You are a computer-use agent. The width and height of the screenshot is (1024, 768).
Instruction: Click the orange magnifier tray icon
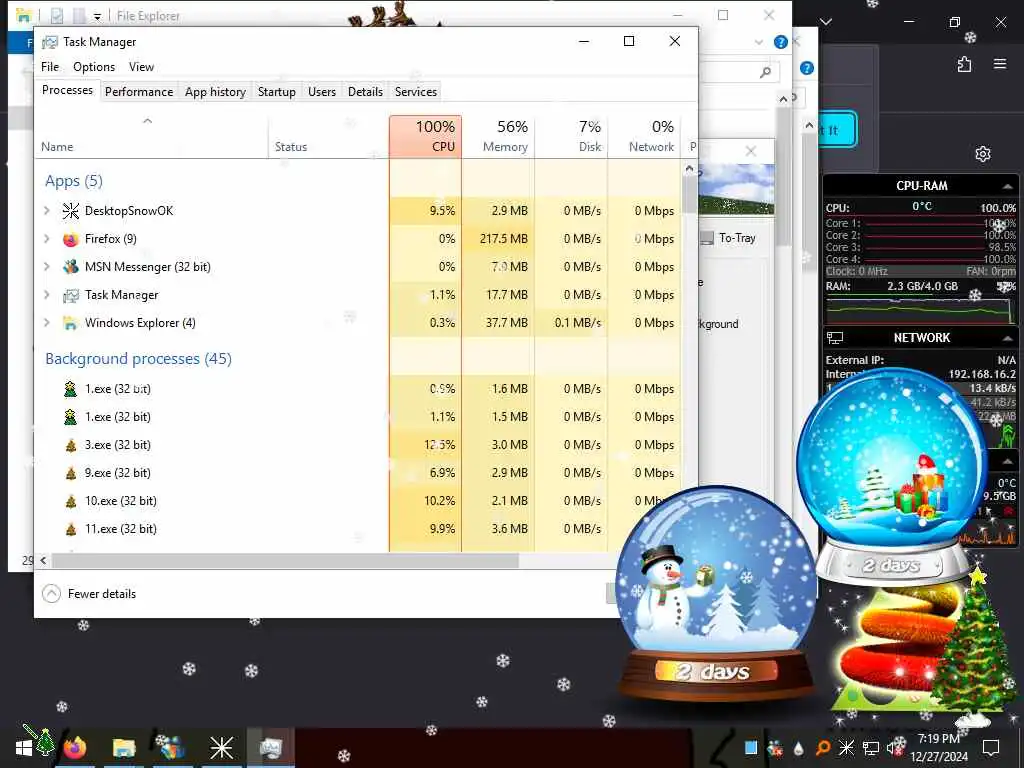(x=823, y=748)
